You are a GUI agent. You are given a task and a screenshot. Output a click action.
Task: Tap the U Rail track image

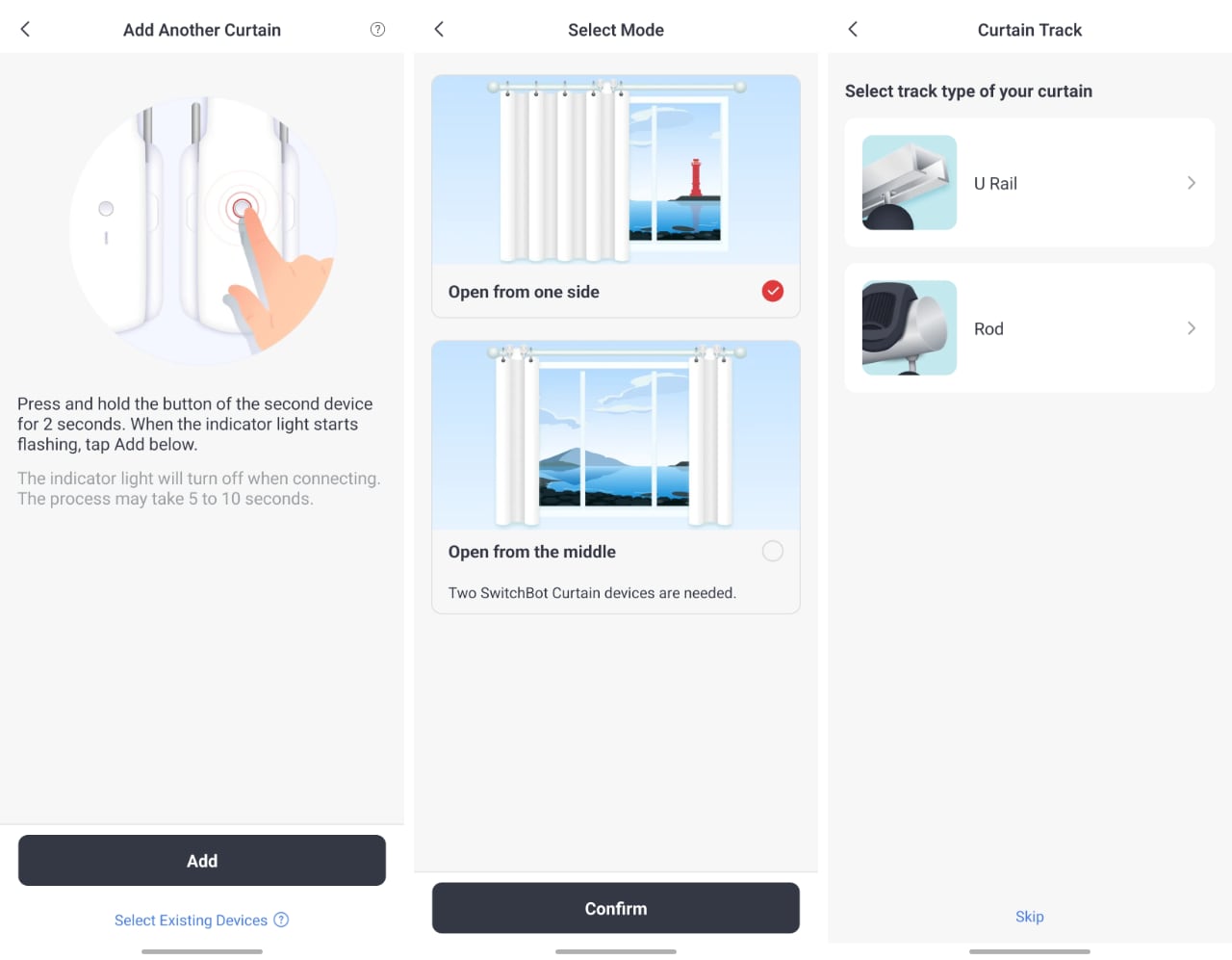910,182
